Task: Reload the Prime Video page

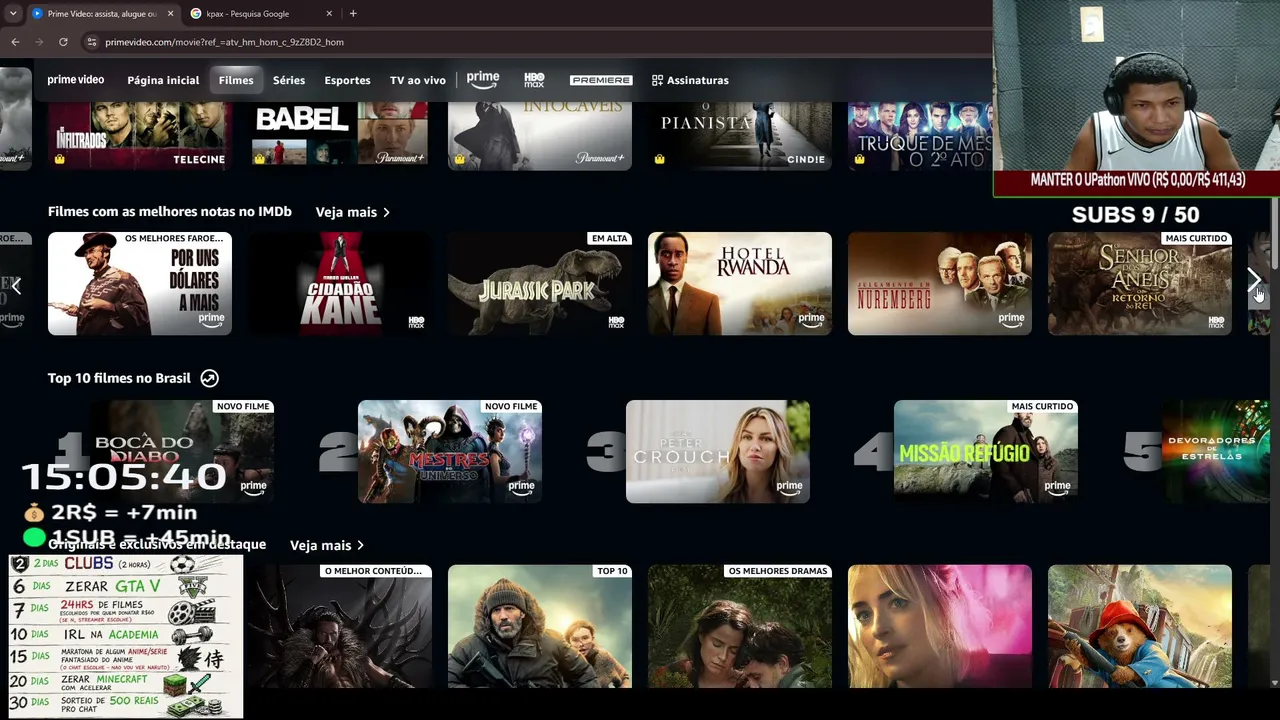Action: (63, 42)
